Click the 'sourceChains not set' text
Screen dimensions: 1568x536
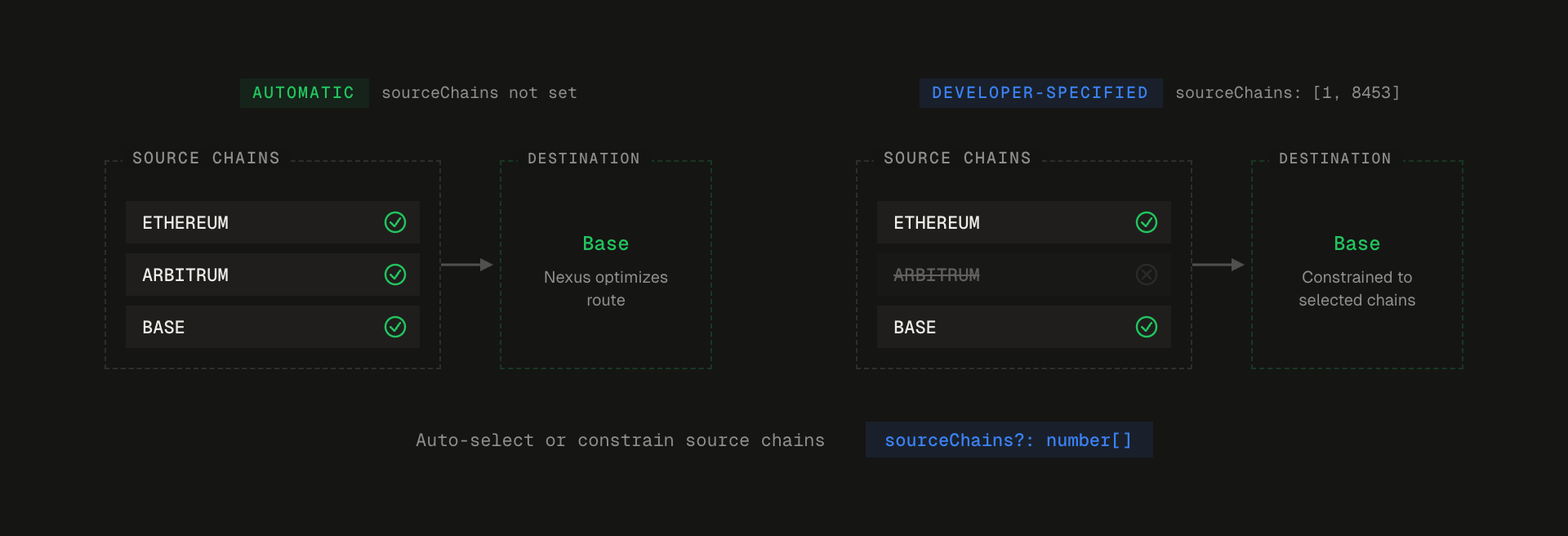coord(479,93)
